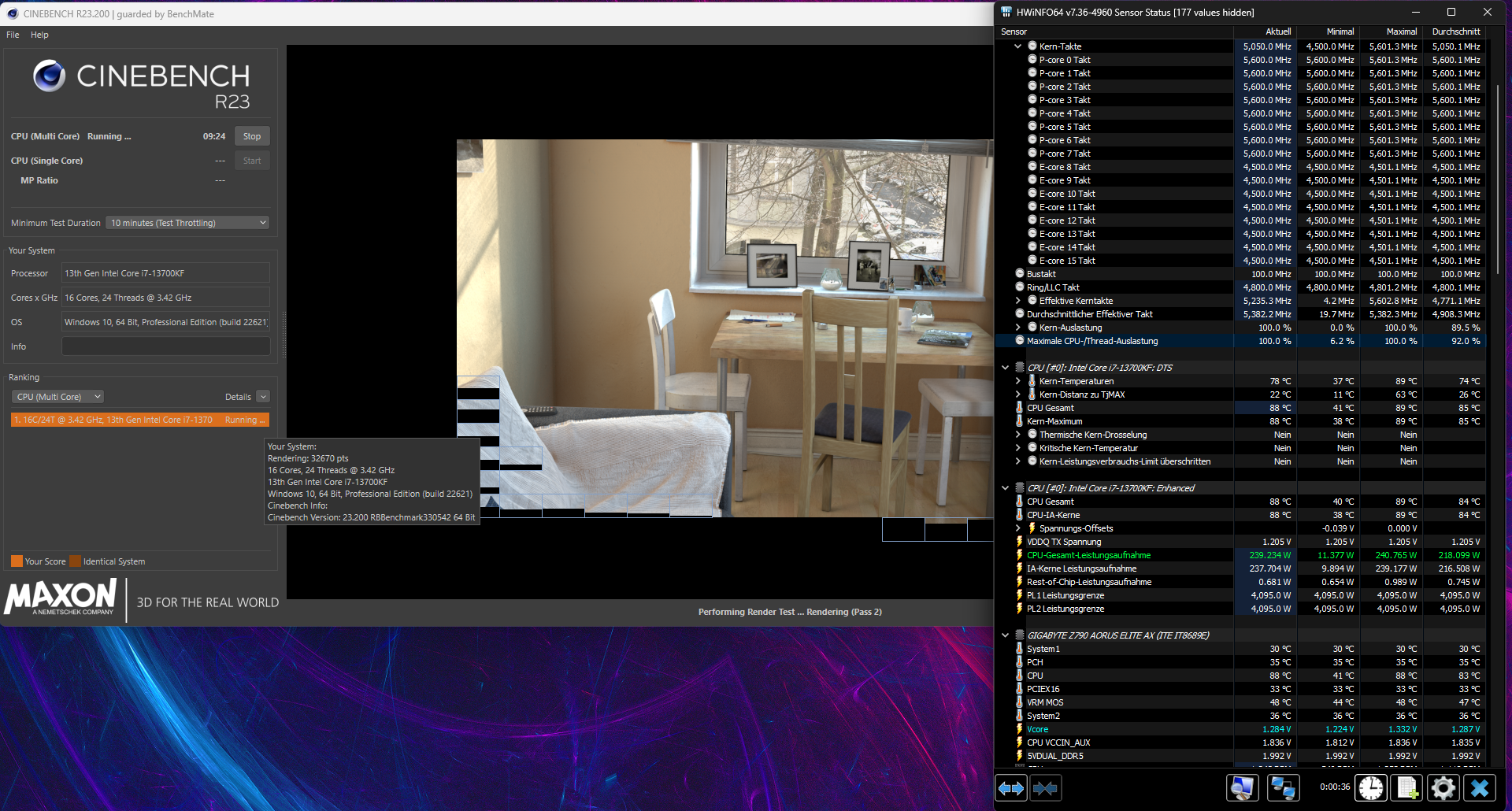Click the Start button for Single Core

252,161
